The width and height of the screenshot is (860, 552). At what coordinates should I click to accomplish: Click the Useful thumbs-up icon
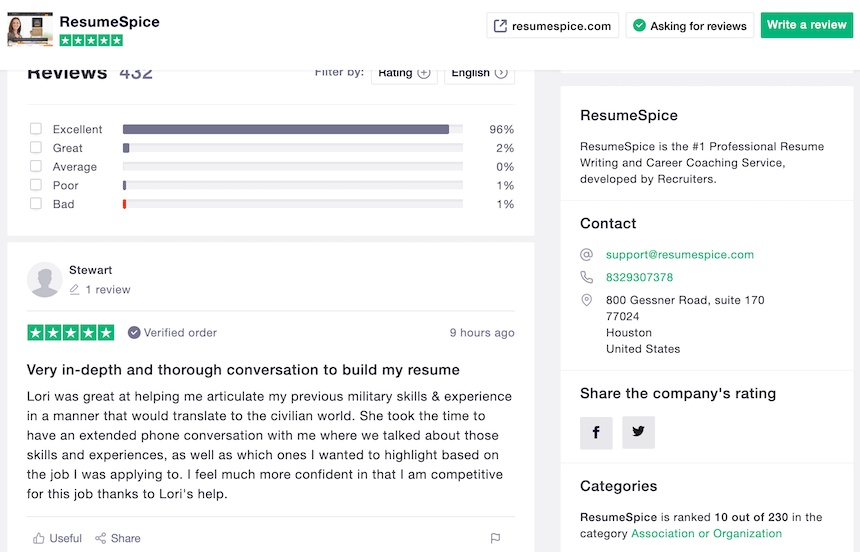coord(39,538)
